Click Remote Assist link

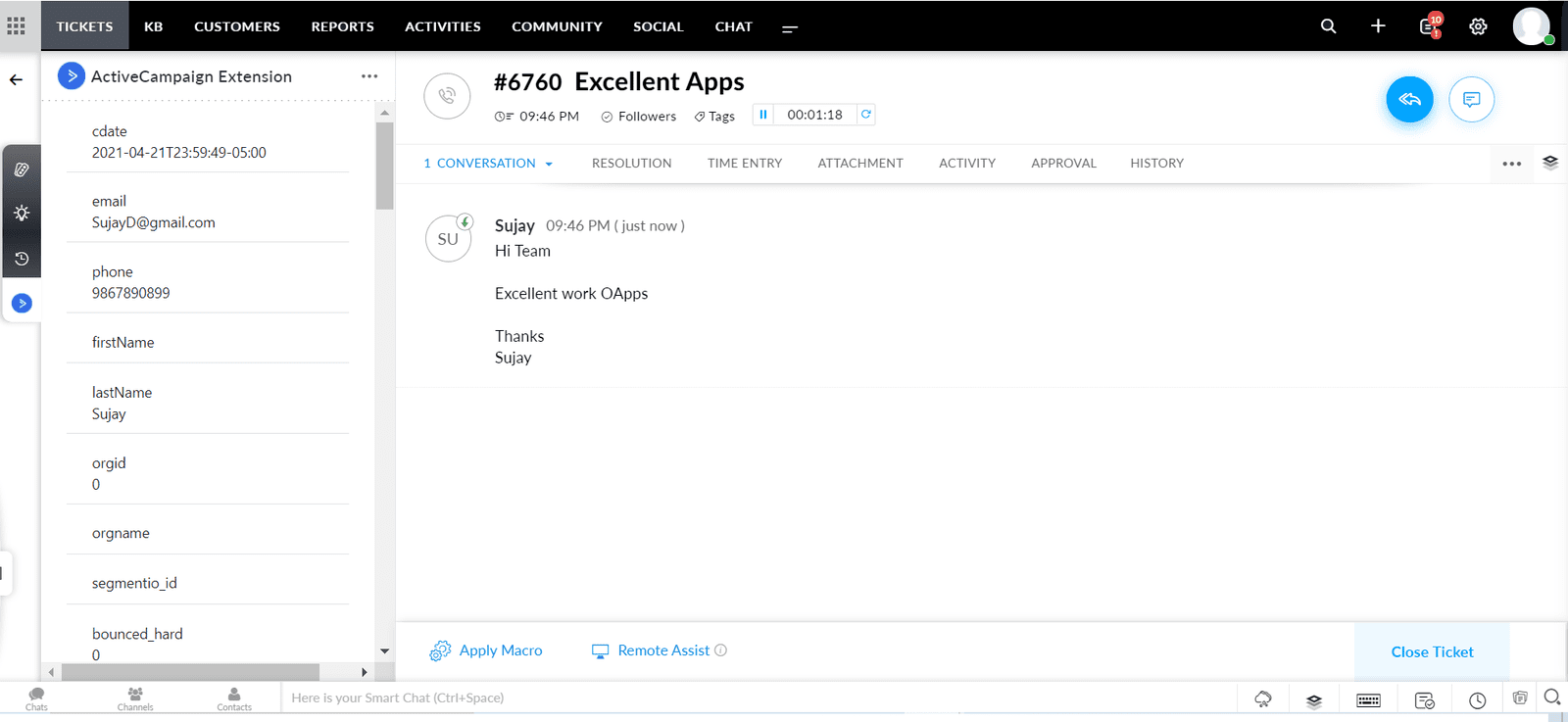coord(652,650)
